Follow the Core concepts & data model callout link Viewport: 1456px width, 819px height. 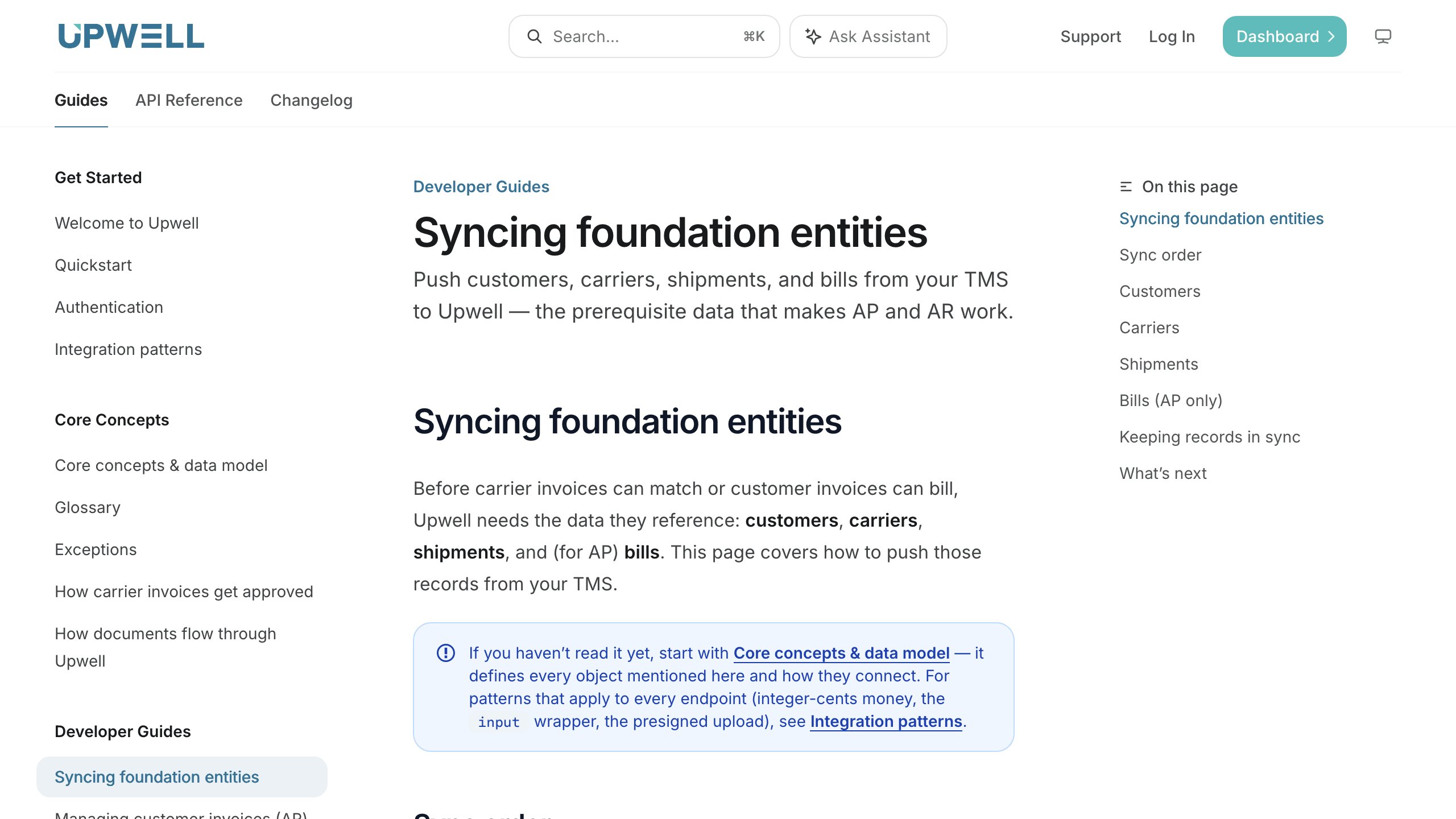pos(841,653)
